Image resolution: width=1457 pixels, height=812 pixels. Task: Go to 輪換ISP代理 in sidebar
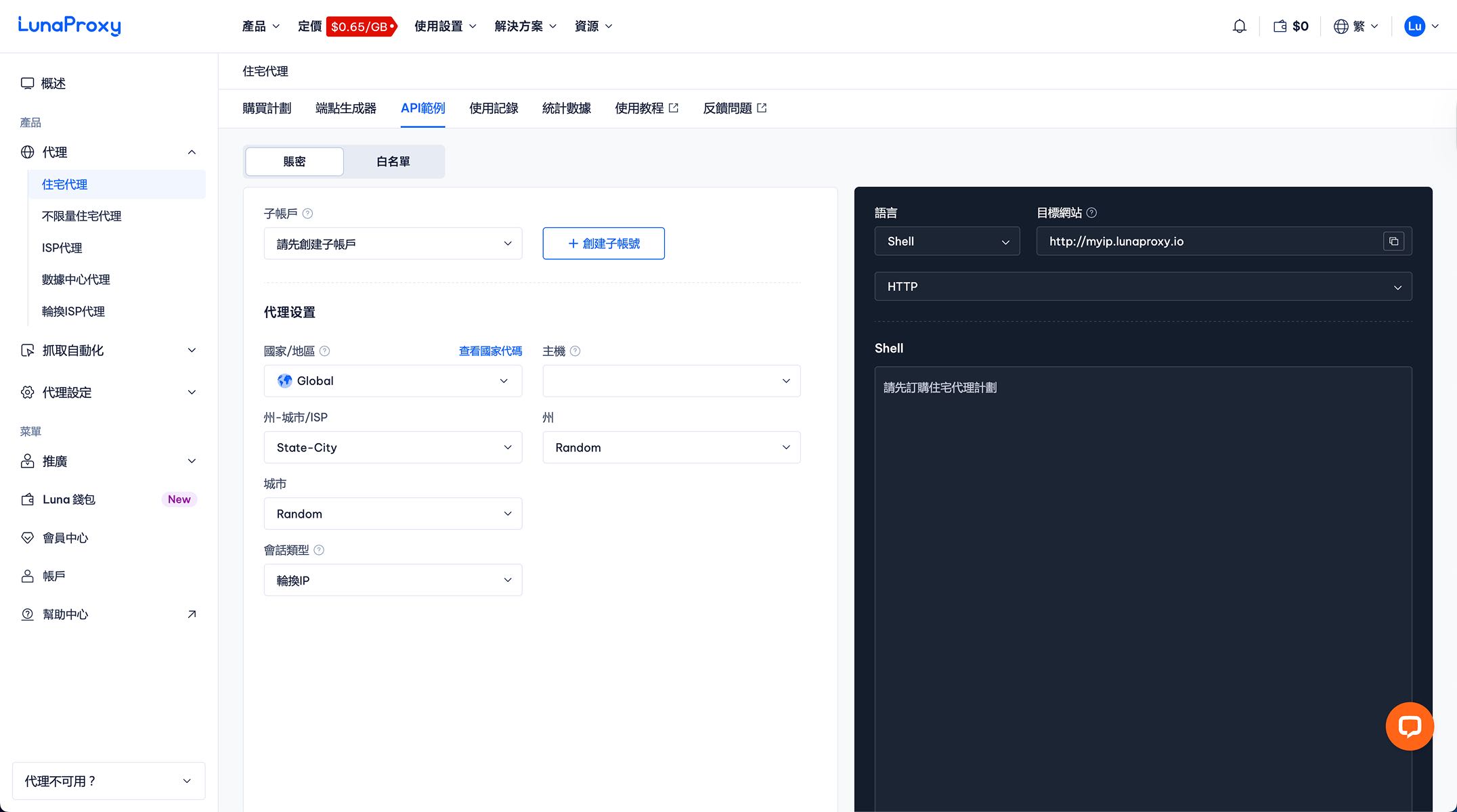coord(73,312)
